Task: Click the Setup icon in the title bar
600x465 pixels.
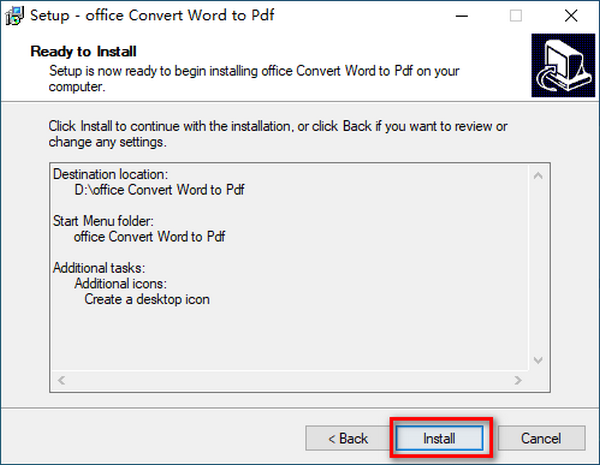Action: 14,16
